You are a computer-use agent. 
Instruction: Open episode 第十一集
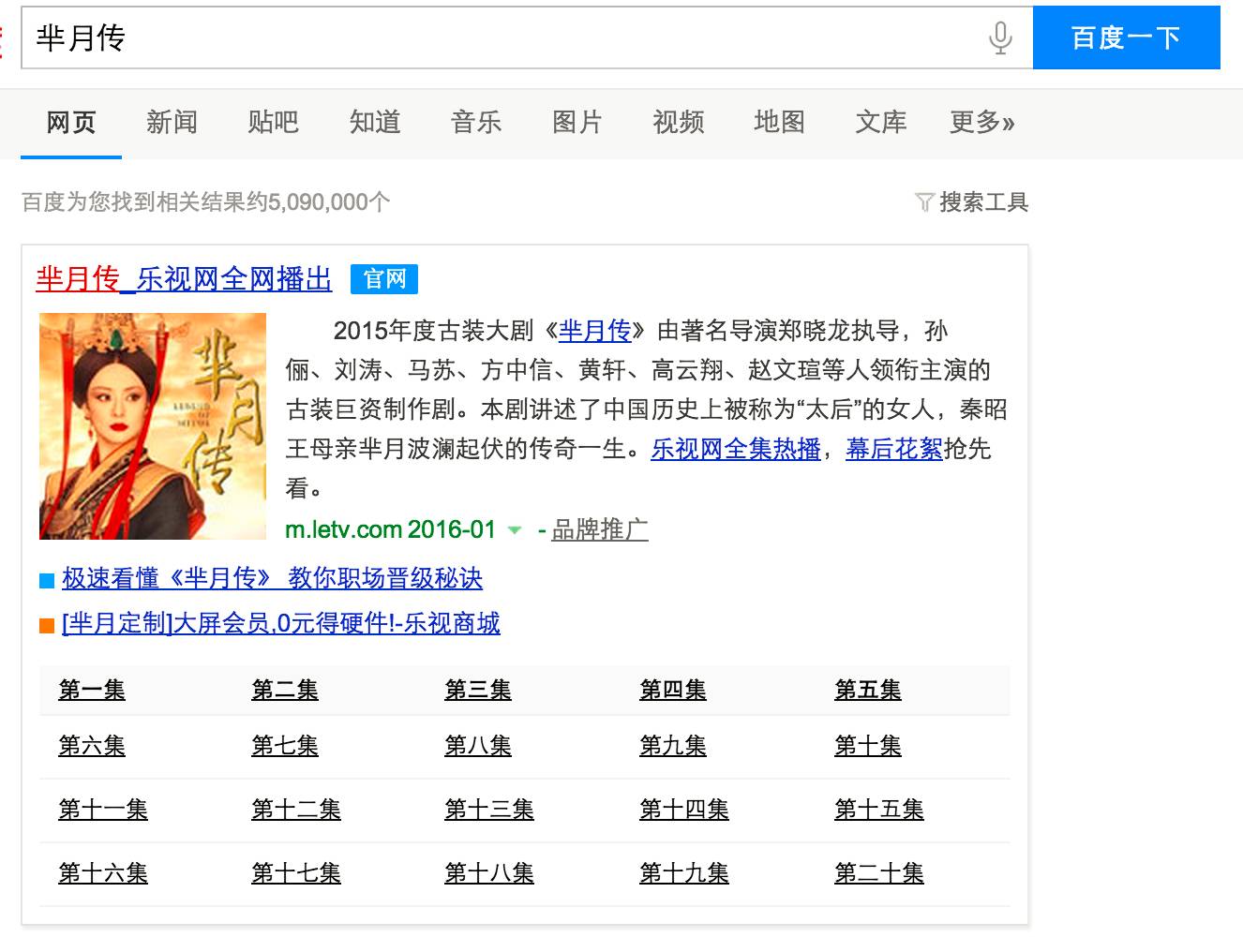tap(103, 810)
